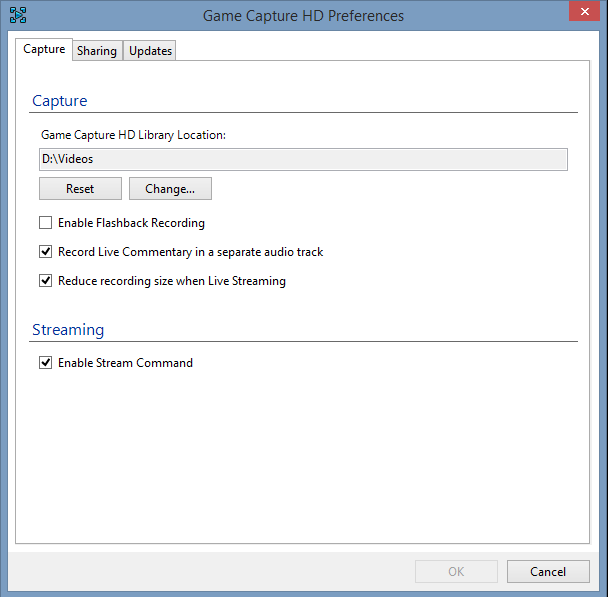Click the D:\Videos library location field
This screenshot has height=597, width=608.
pyautogui.click(x=303, y=159)
